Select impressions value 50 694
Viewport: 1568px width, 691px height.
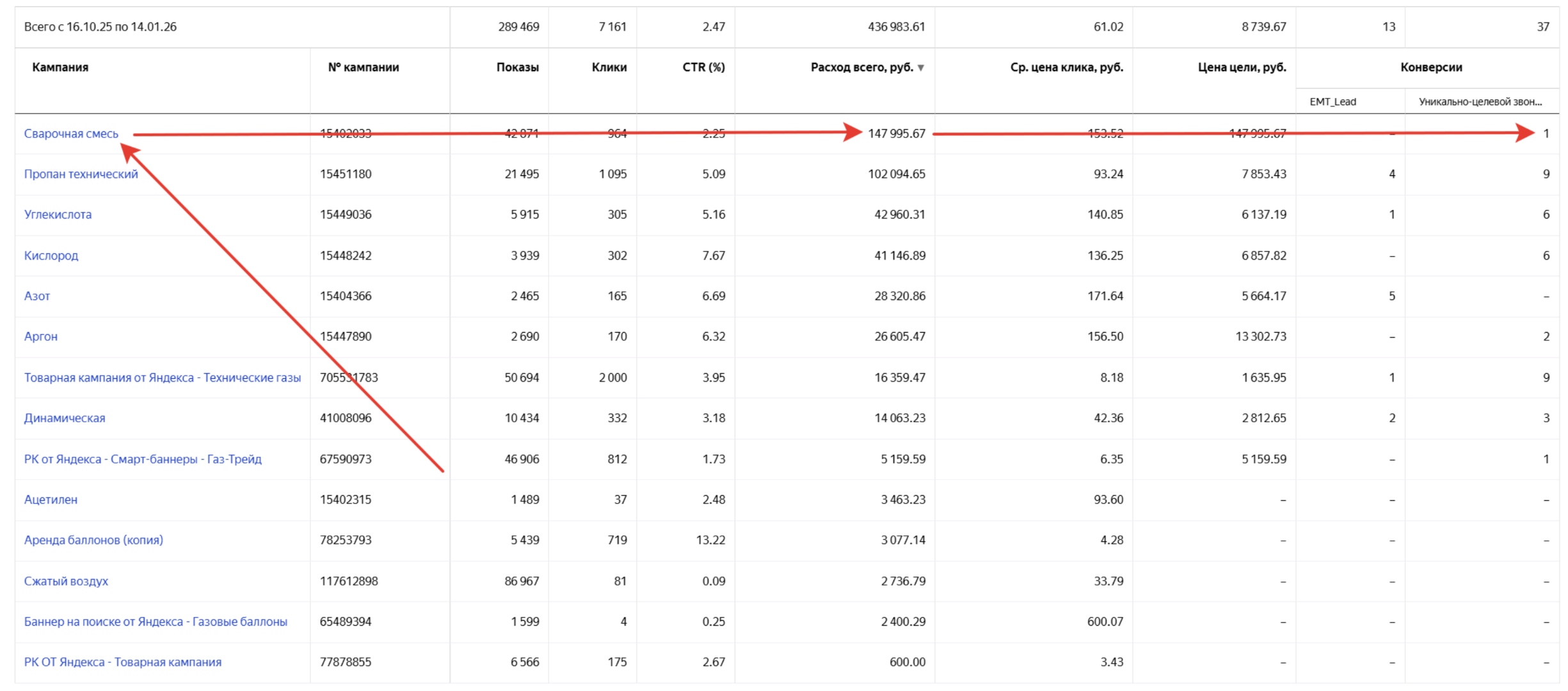pos(522,377)
